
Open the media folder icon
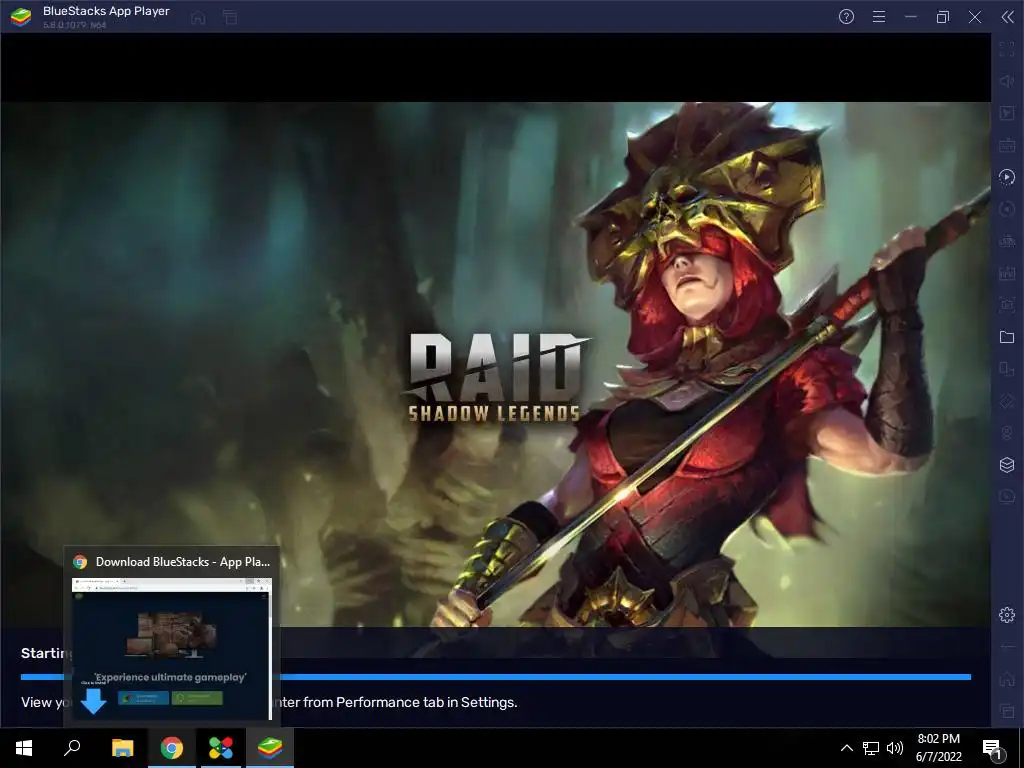(1007, 337)
